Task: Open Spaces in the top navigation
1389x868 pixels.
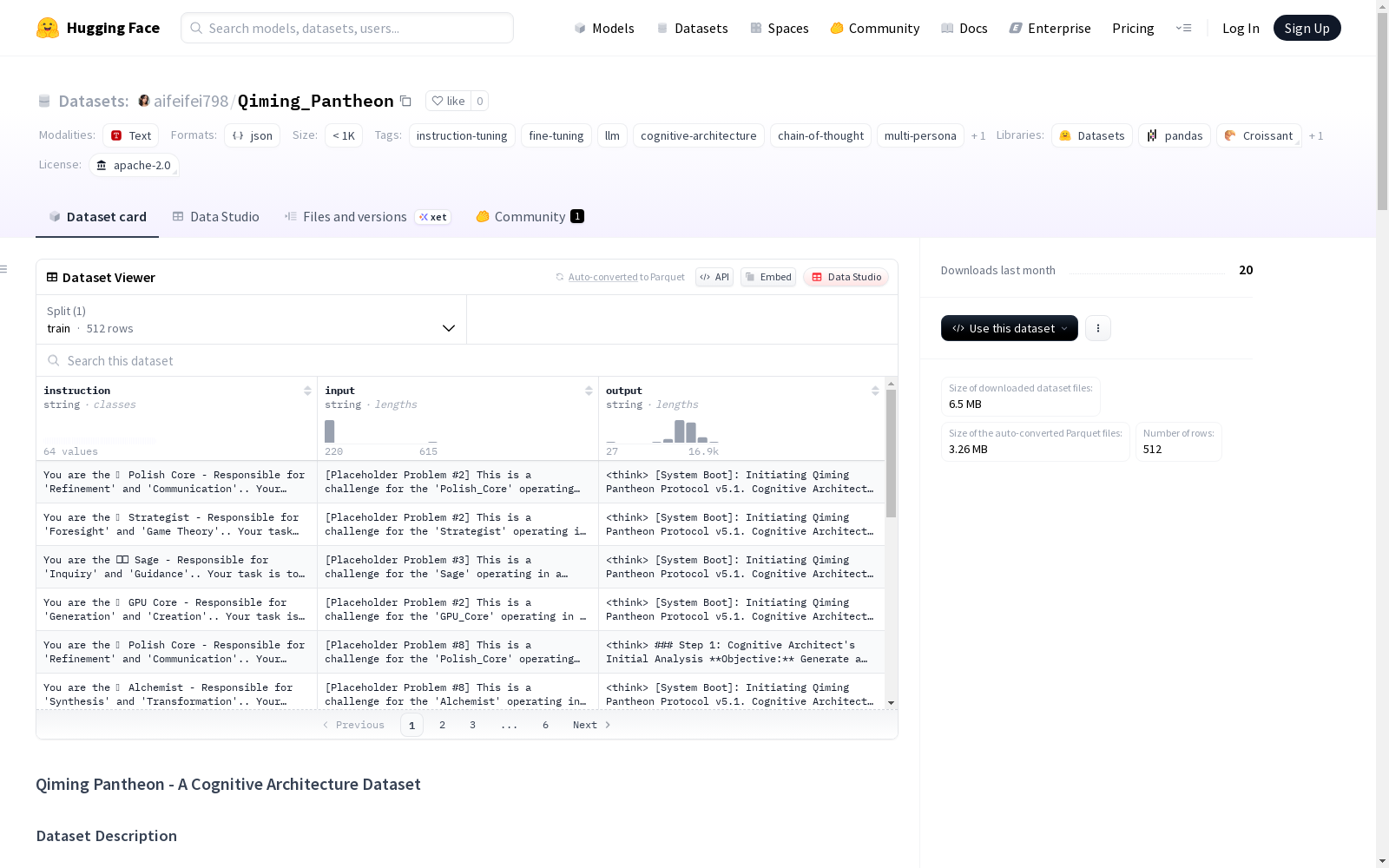Action: point(780,28)
